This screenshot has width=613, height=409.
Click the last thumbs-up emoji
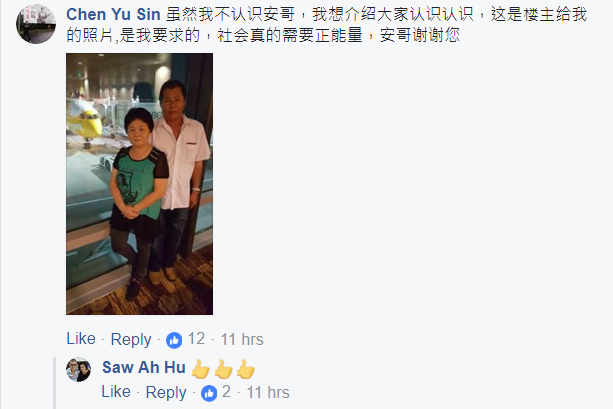[x=246, y=369]
